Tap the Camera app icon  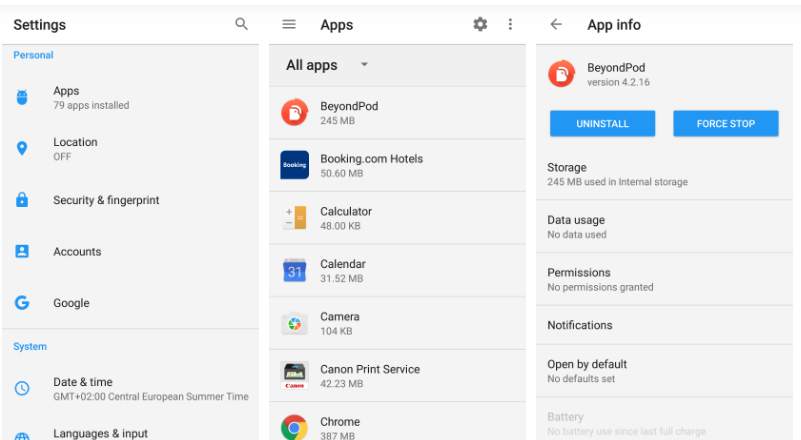pyautogui.click(x=294, y=323)
